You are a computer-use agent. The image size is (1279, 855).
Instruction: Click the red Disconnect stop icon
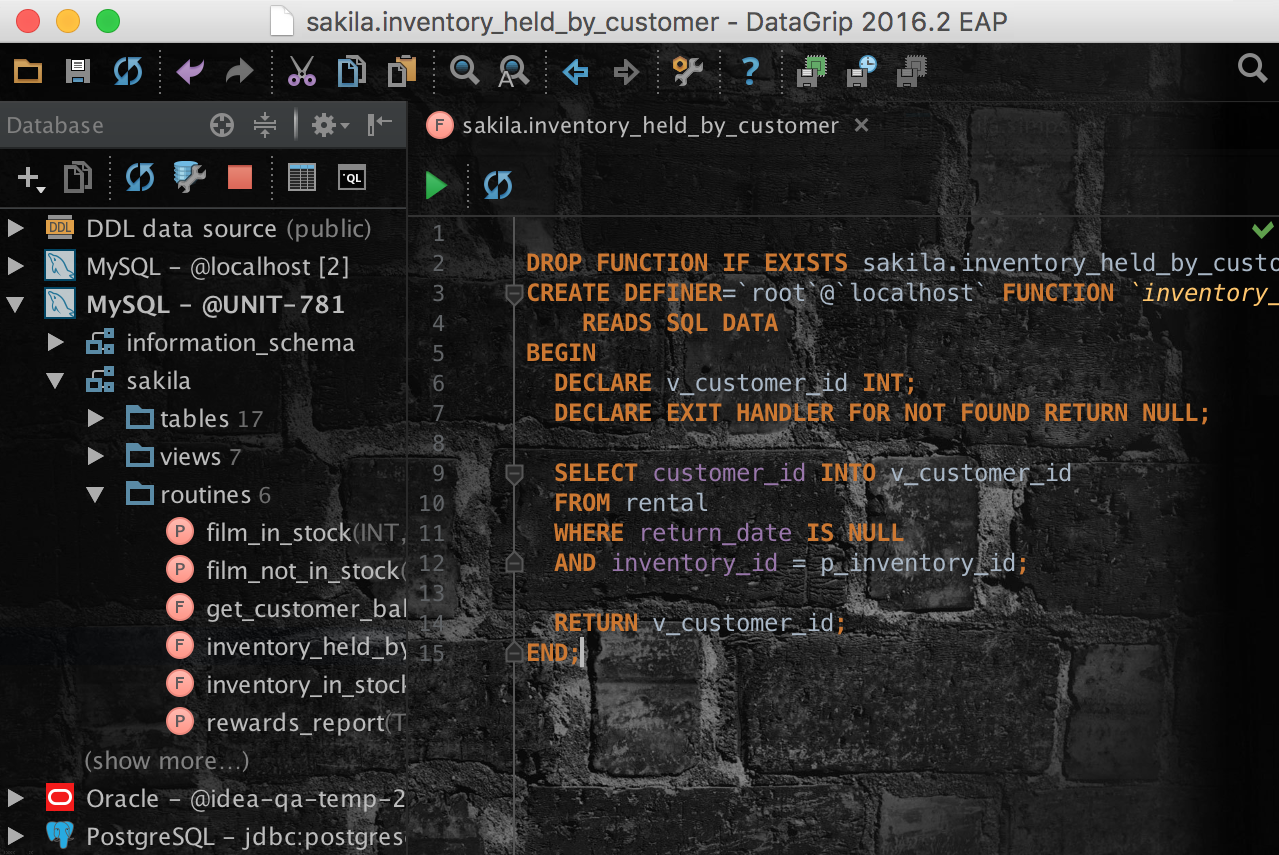[240, 178]
